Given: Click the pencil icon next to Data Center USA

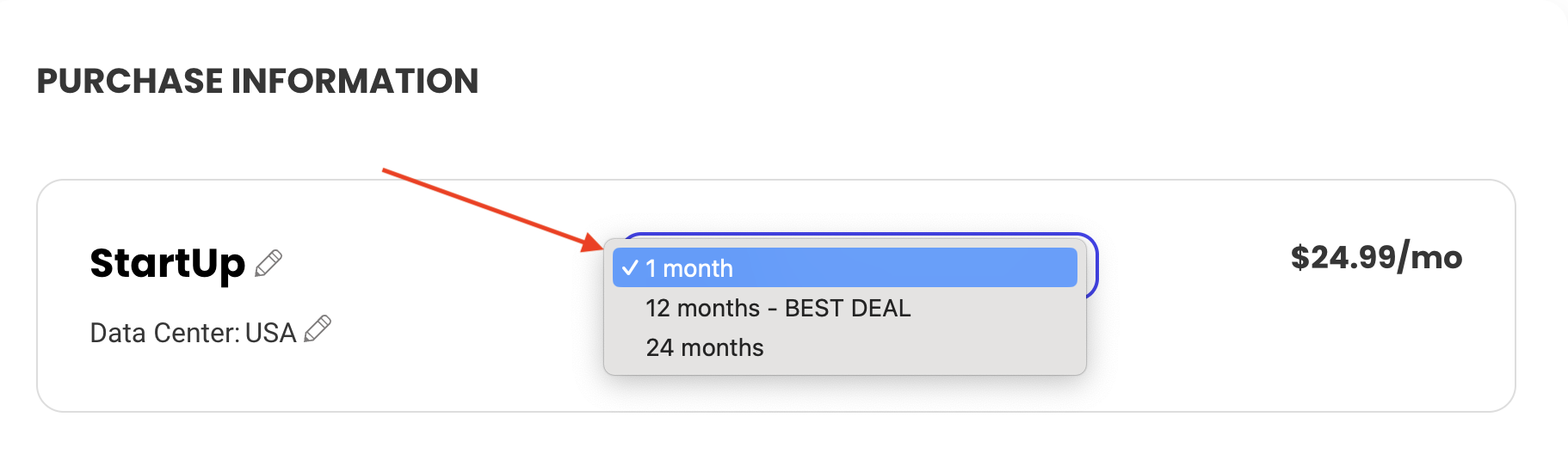Looking at the screenshot, I should pos(318,329).
